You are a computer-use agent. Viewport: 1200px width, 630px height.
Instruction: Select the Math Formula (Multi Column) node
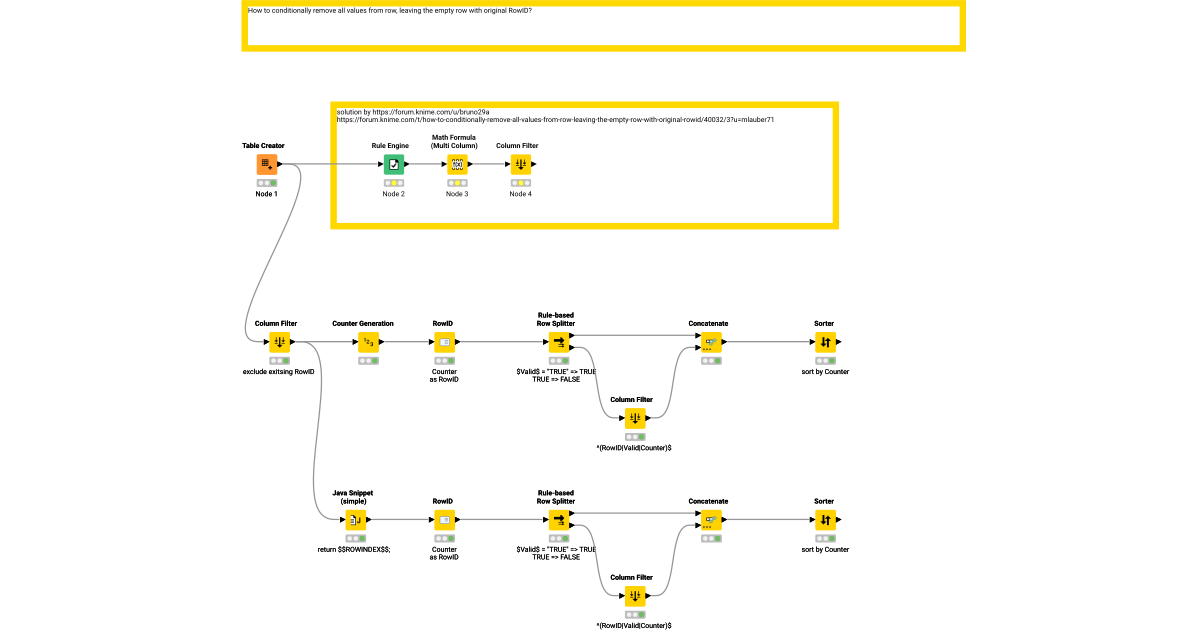457,165
